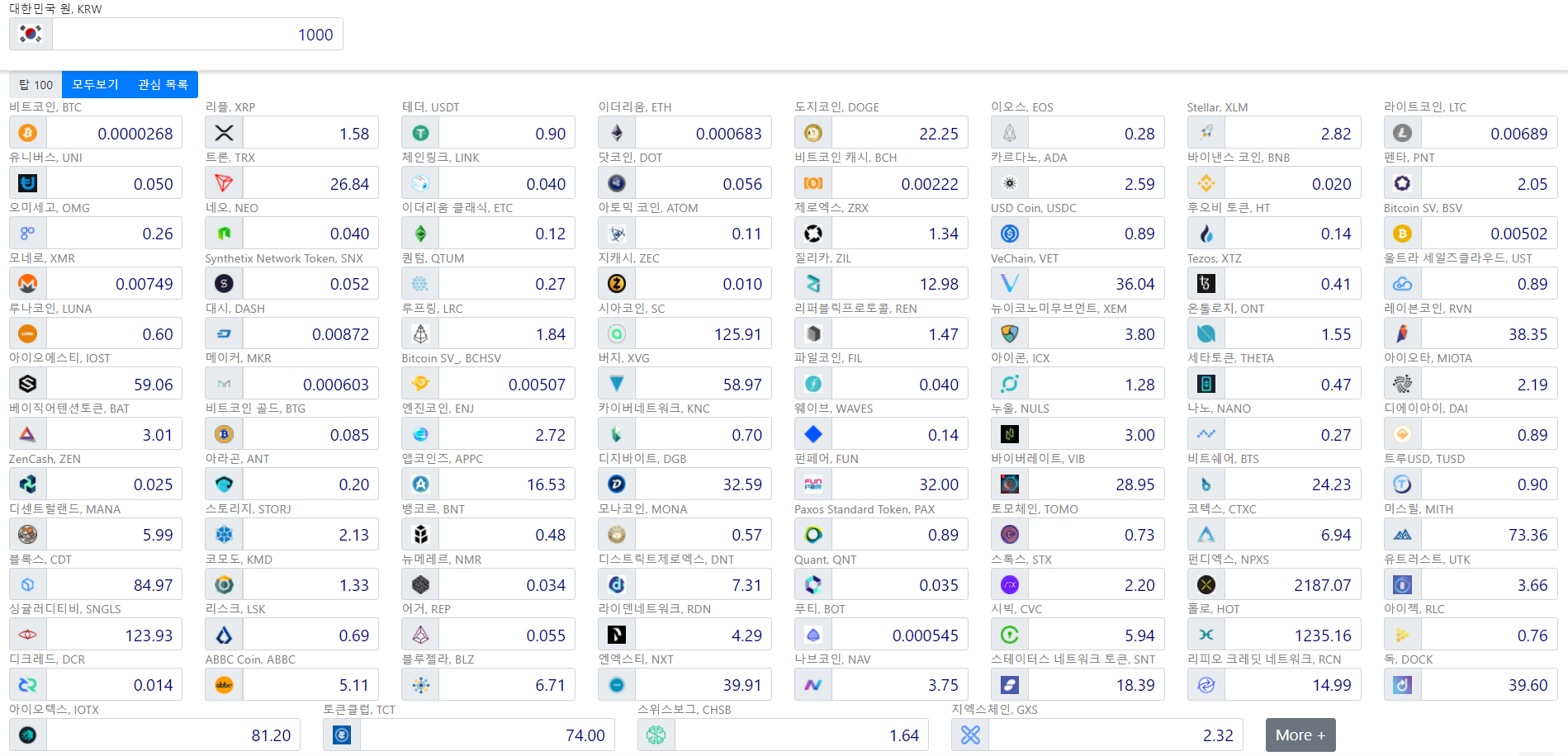The image size is (1568, 756).
Task: Click the Bitcoin BTC coin icon
Action: coord(27,134)
